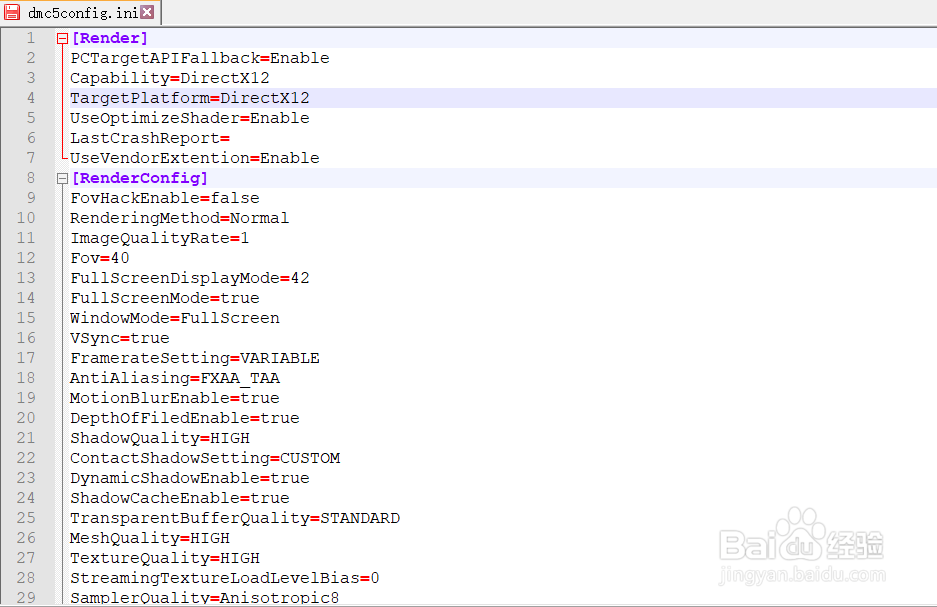Close the dmc5config.ini tab
This screenshot has width=937, height=607.
pyautogui.click(x=147, y=12)
